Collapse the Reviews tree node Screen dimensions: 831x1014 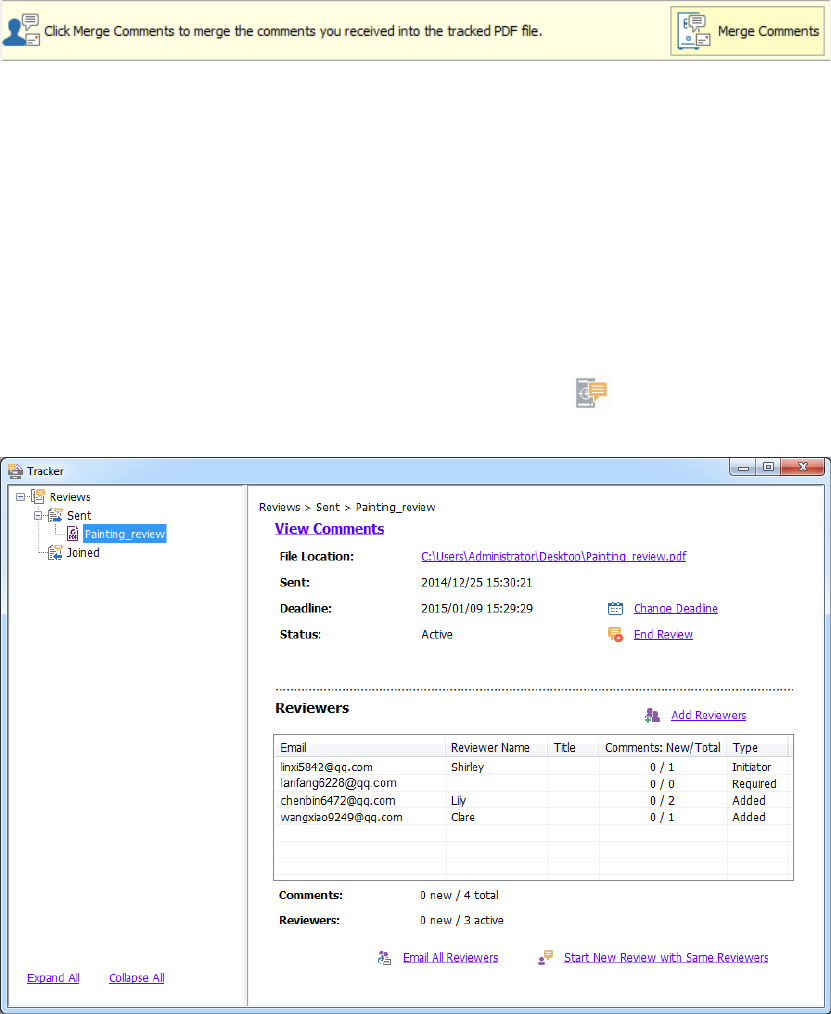click(21, 497)
